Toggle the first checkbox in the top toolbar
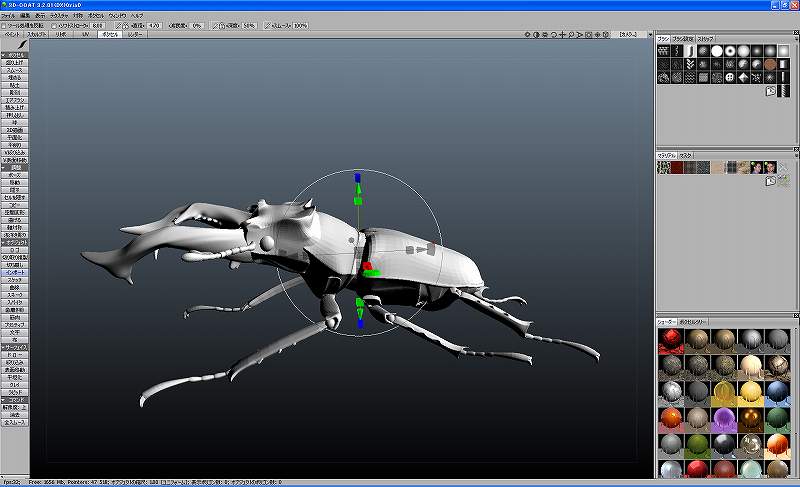This screenshot has width=800, height=487. click(4, 25)
